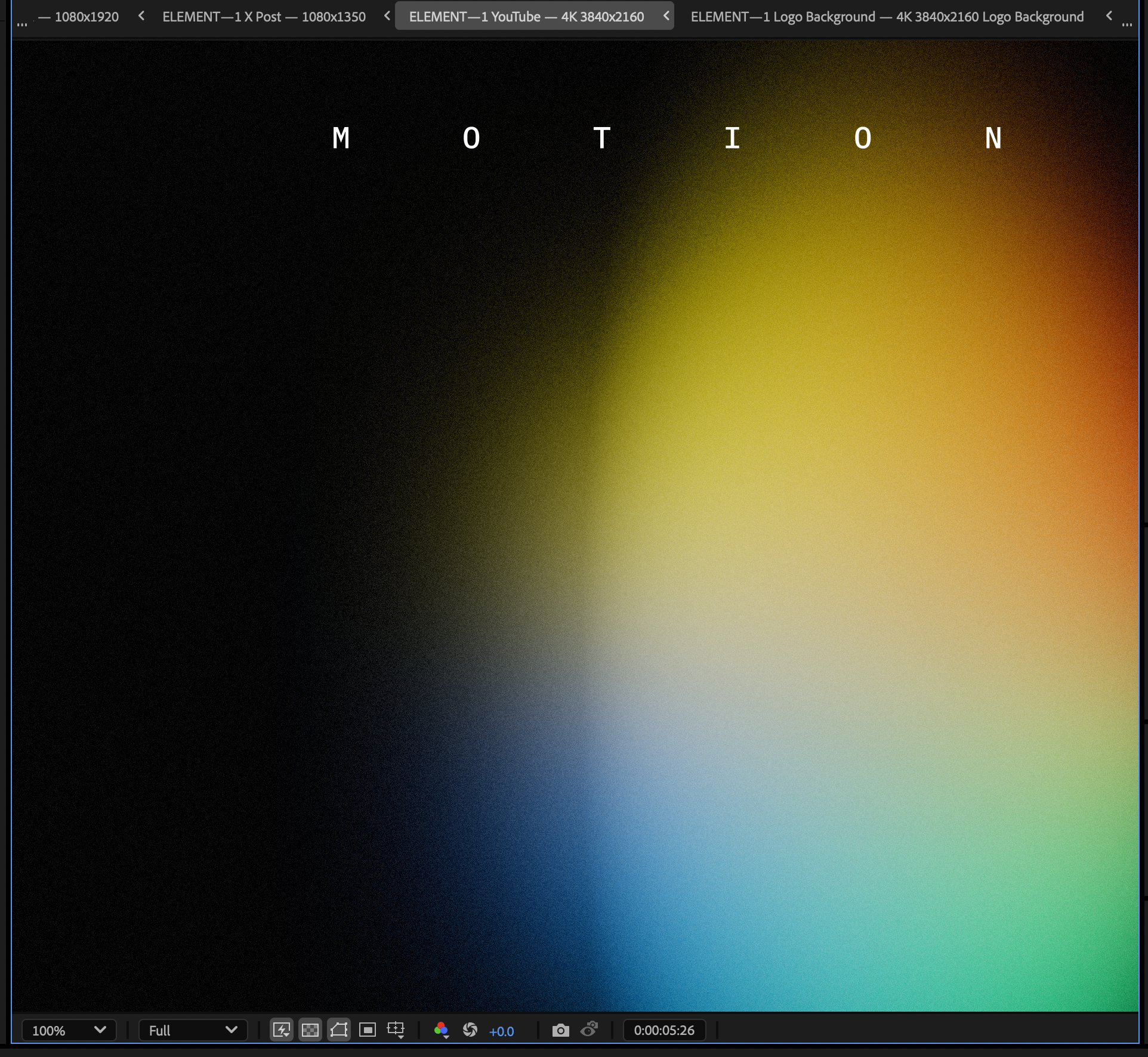The width and height of the screenshot is (1148, 1057).
Task: Click the grids and guides options icon
Action: [396, 1030]
